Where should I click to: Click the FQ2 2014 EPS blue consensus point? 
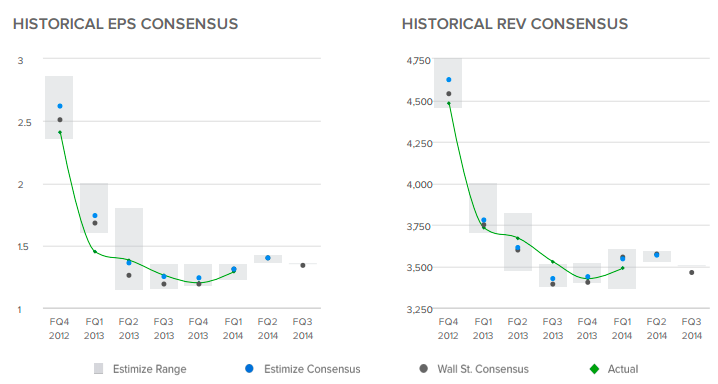click(268, 258)
